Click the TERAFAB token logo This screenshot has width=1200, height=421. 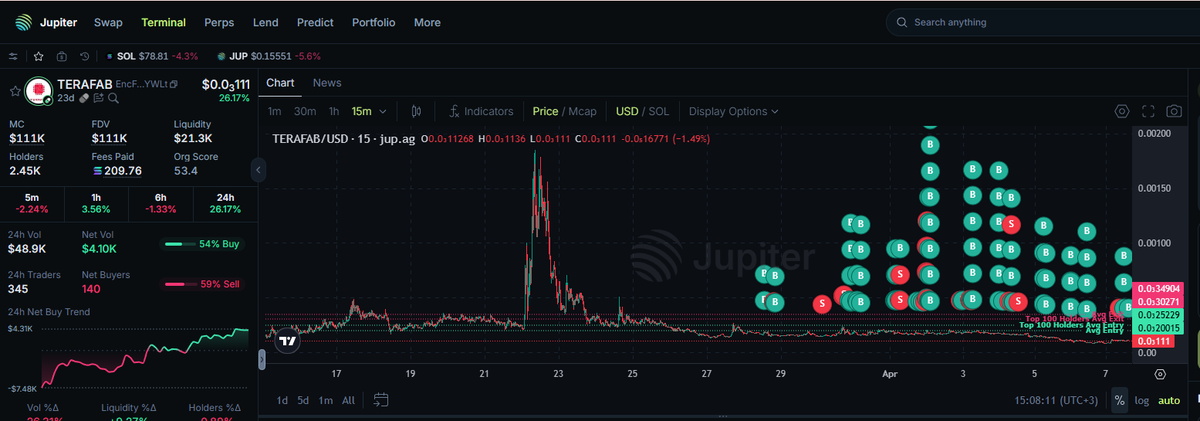pyautogui.click(x=38, y=91)
